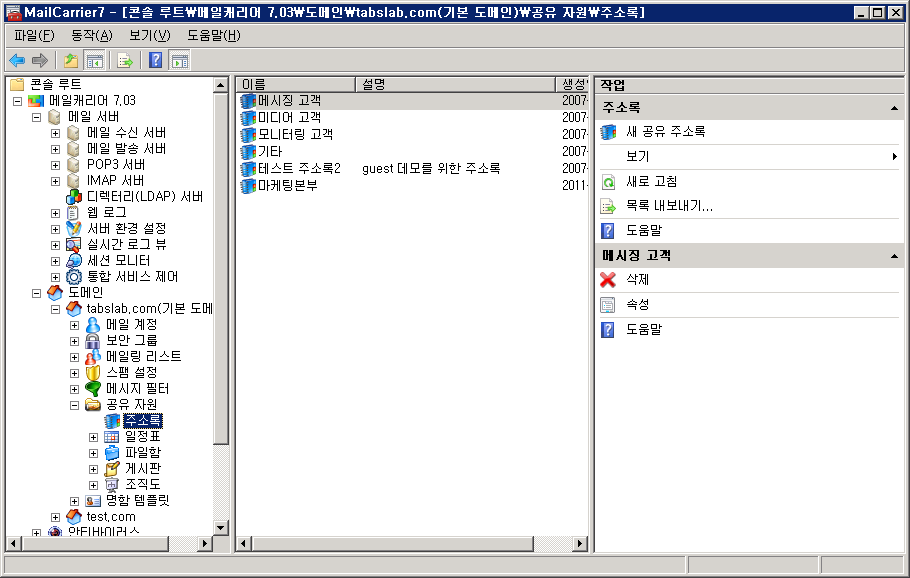Open help with the blue question mark toolbar icon
Image resolution: width=910 pixels, height=578 pixels.
tap(155, 60)
